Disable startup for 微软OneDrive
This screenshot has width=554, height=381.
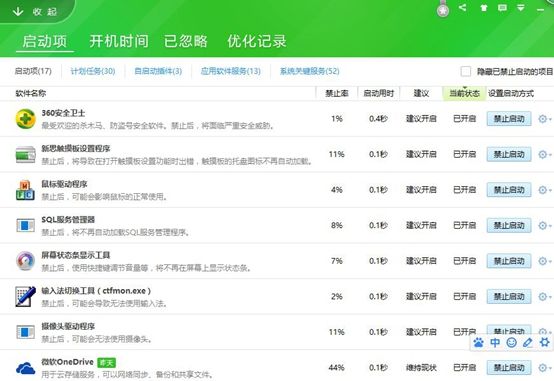coord(509,368)
